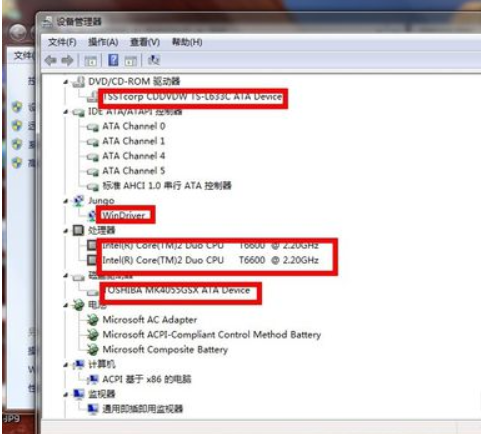This screenshot has height=434, width=481.
Task: Collapse the DVD/CD-ROM 驱动器 category
Action: point(66,81)
